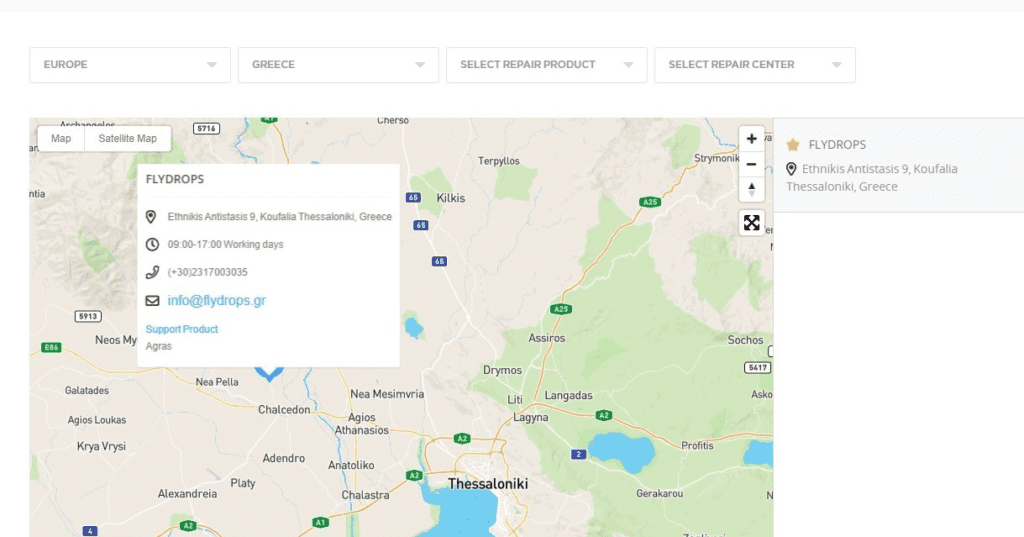The width and height of the screenshot is (1024, 537).
Task: Click the 09:00-17:00 Working days text
Action: [x=225, y=244]
